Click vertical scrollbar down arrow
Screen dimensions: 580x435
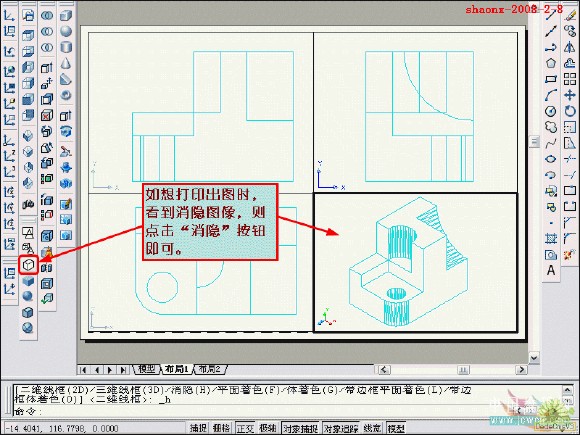tap(534, 358)
